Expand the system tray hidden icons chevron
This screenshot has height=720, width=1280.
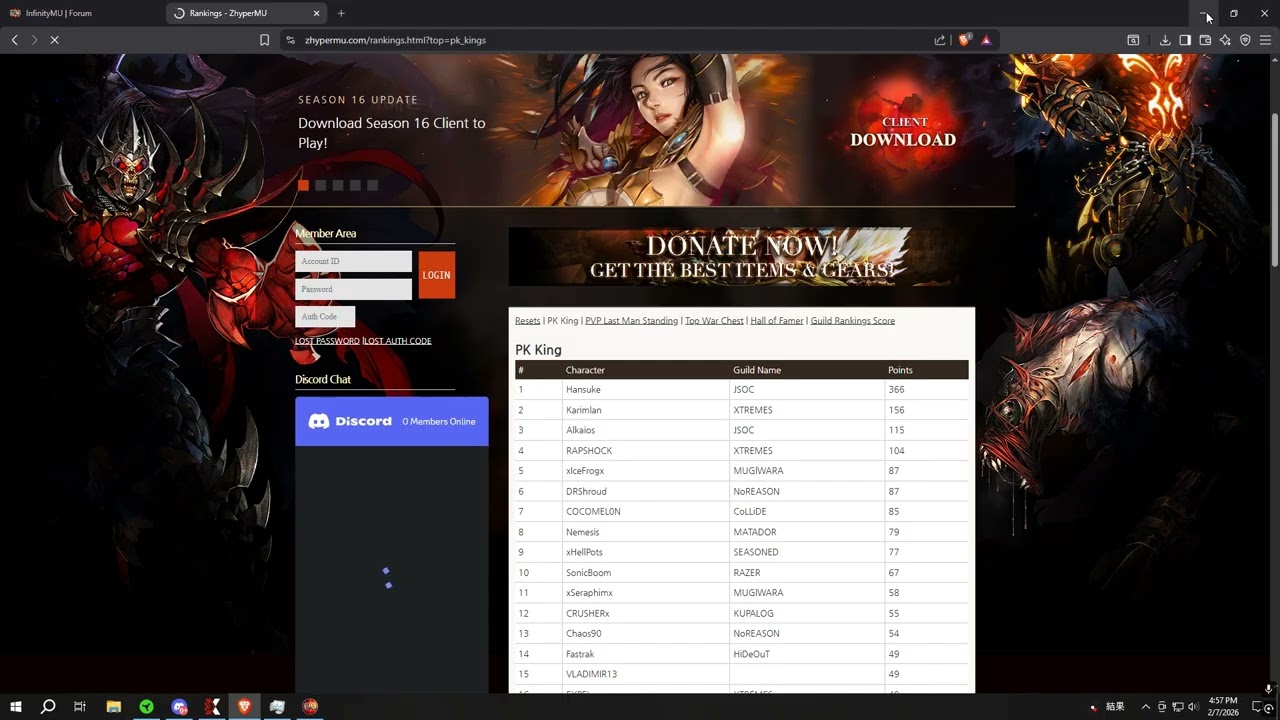pos(1146,706)
